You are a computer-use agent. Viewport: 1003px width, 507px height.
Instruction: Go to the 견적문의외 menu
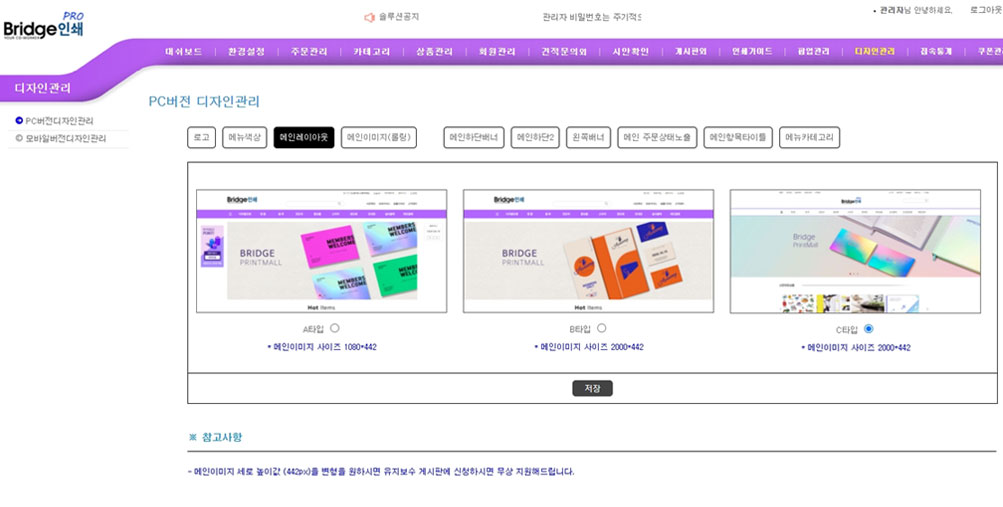(564, 52)
